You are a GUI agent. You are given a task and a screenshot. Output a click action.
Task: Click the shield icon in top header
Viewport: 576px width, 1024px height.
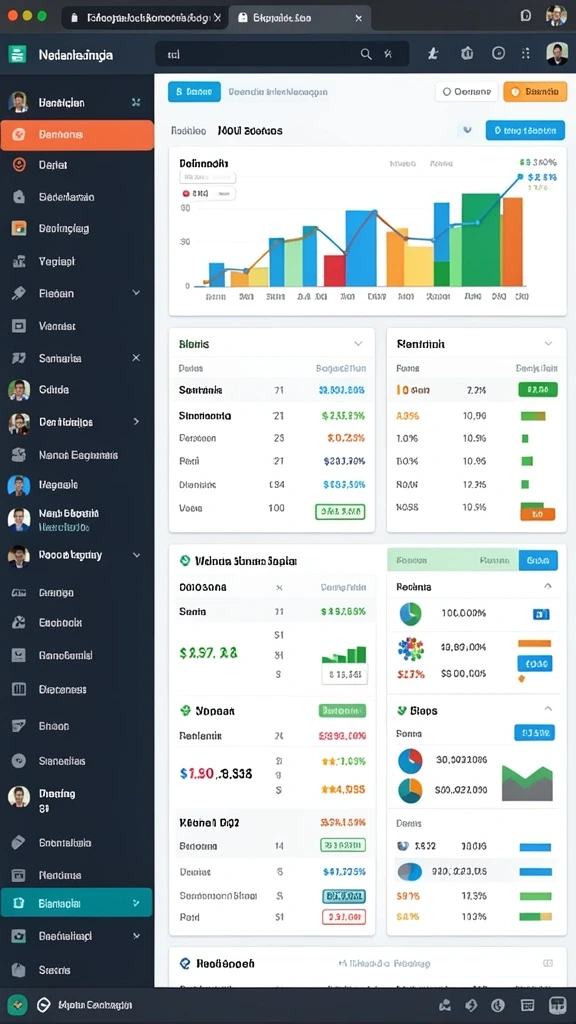[466, 54]
